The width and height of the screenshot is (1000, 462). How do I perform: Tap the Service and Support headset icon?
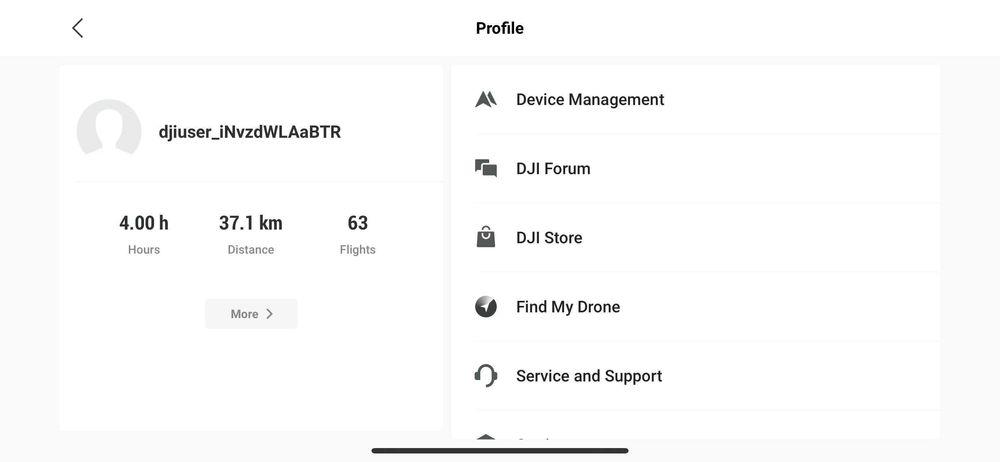click(x=486, y=376)
